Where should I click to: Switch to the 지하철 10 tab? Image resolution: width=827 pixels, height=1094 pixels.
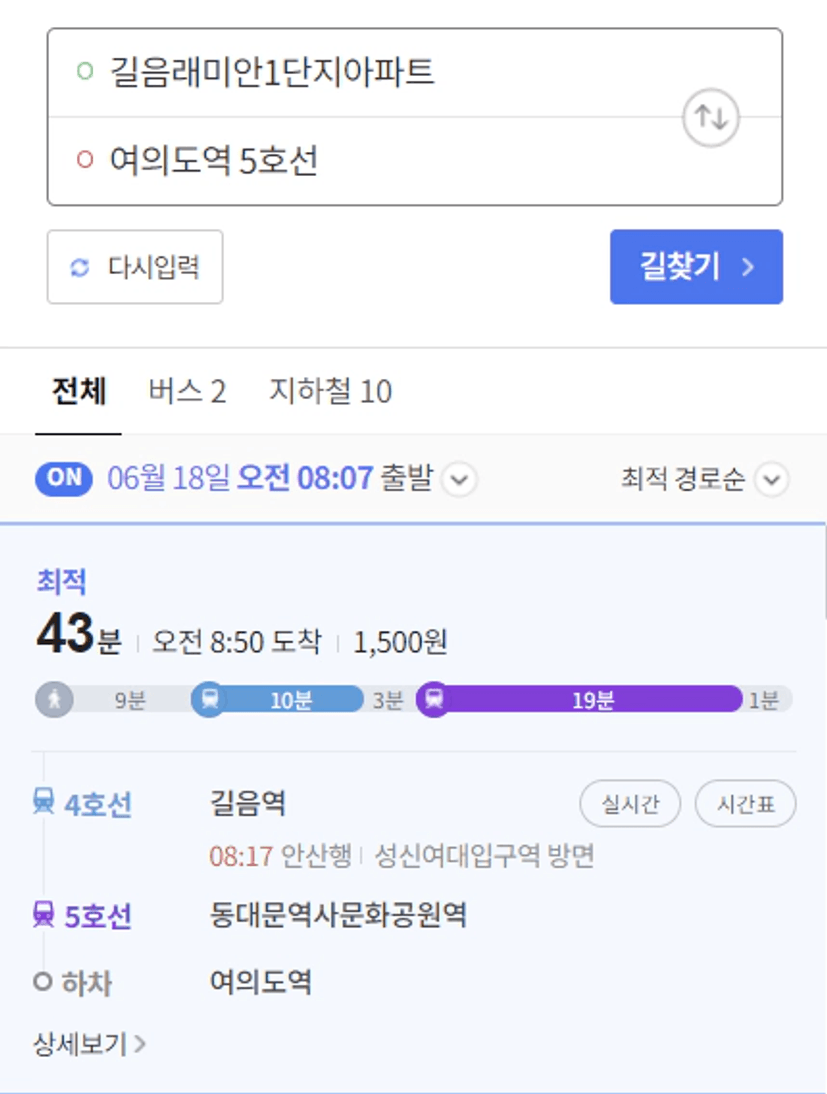coord(331,391)
